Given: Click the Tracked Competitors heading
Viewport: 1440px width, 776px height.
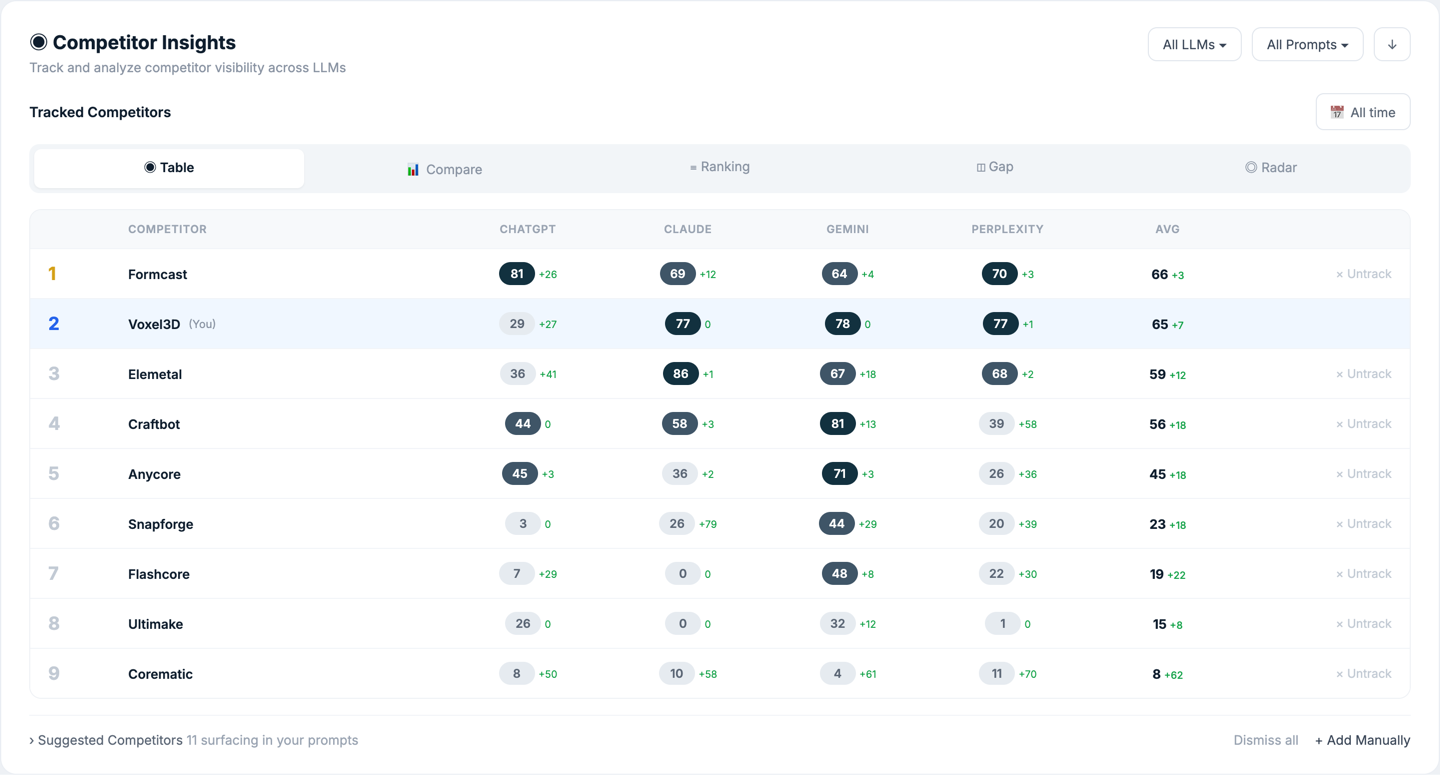Looking at the screenshot, I should coord(100,112).
